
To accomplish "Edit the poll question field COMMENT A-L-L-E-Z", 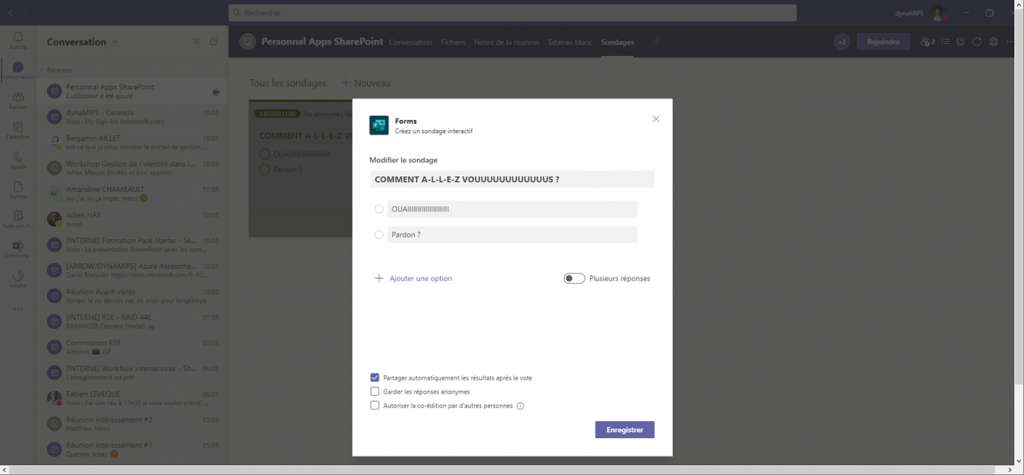I will click(x=512, y=179).
